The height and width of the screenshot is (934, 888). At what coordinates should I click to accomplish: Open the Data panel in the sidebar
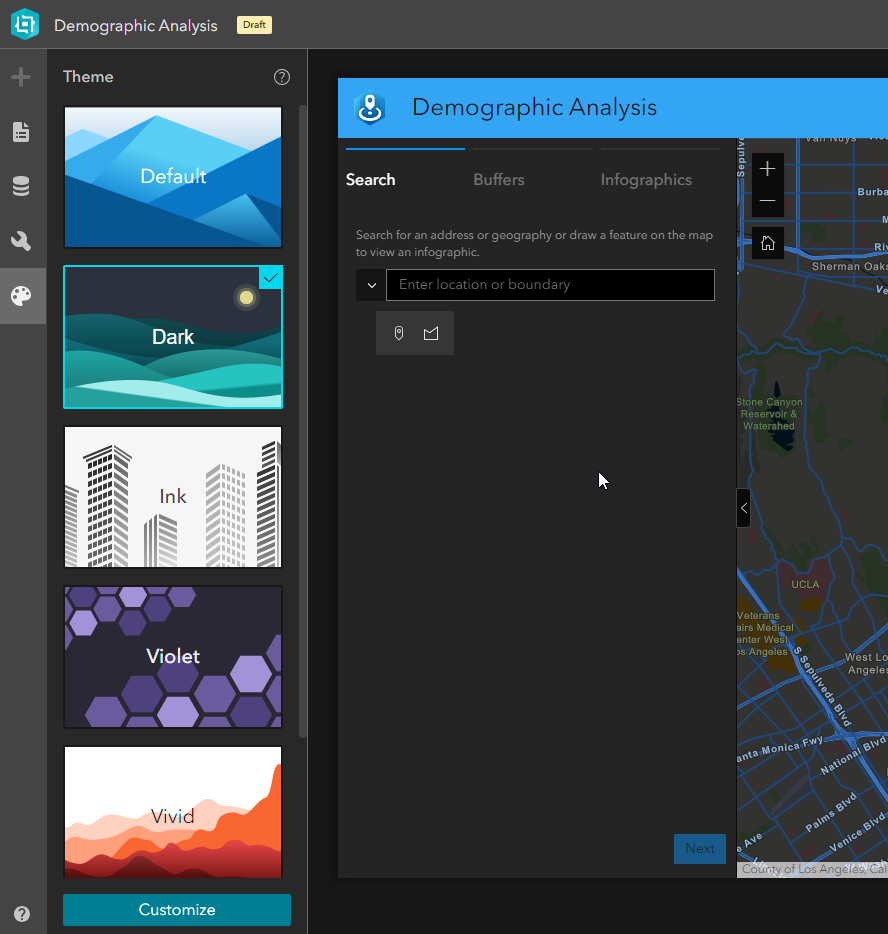[x=21, y=185]
